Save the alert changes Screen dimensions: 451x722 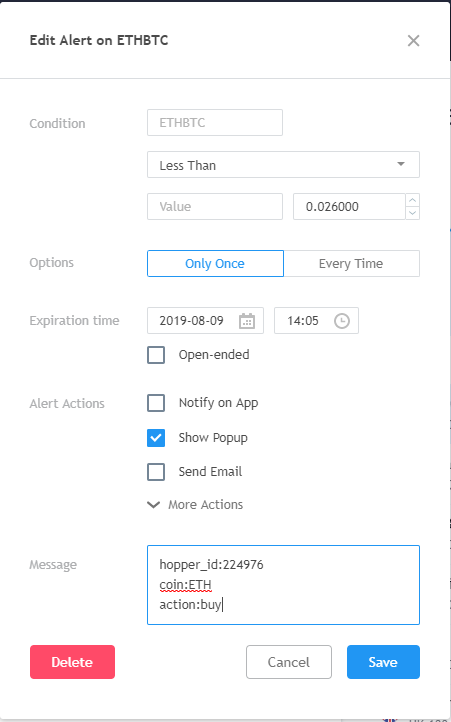[383, 662]
